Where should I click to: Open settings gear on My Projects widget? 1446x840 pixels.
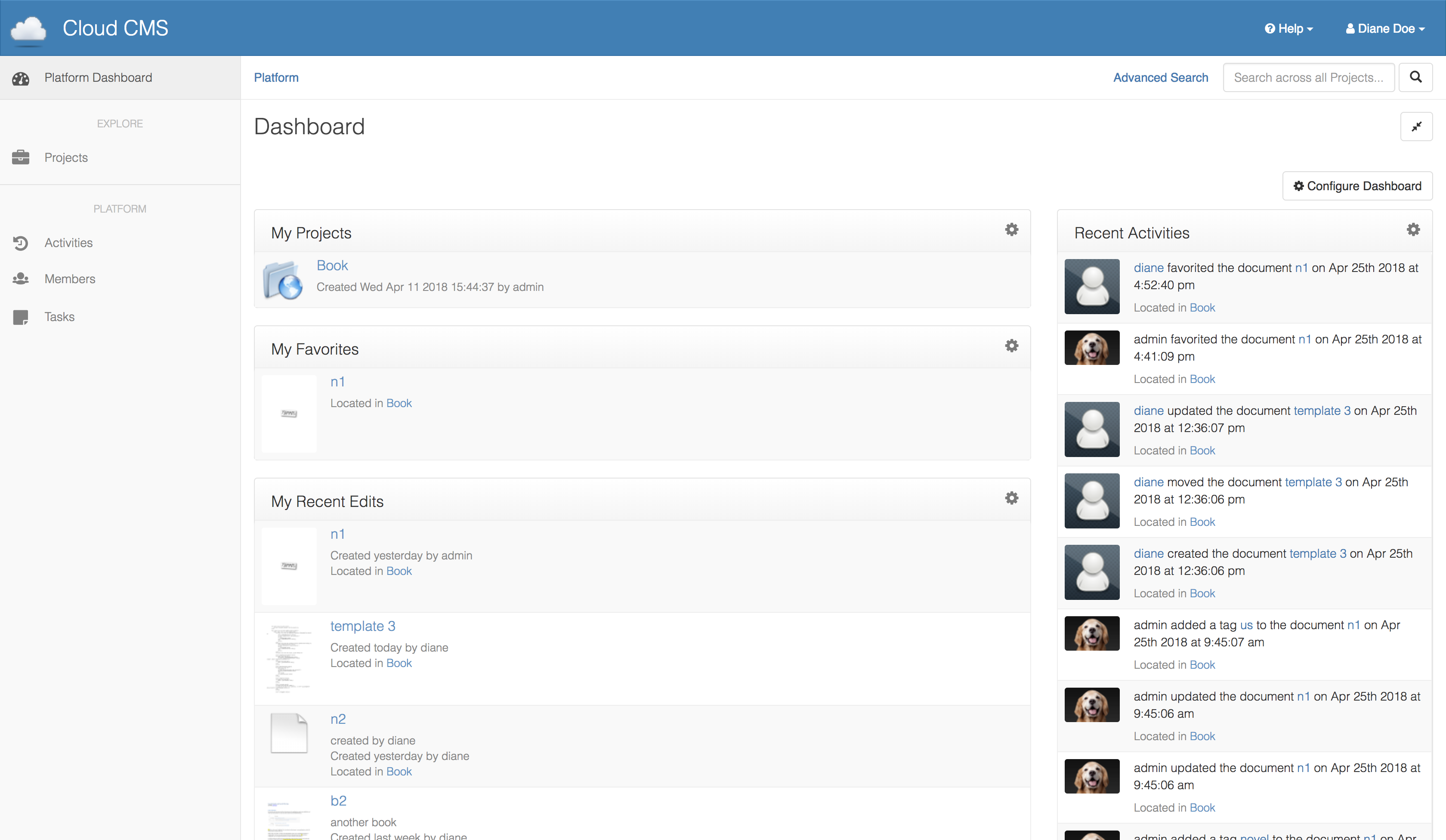pyautogui.click(x=1012, y=229)
